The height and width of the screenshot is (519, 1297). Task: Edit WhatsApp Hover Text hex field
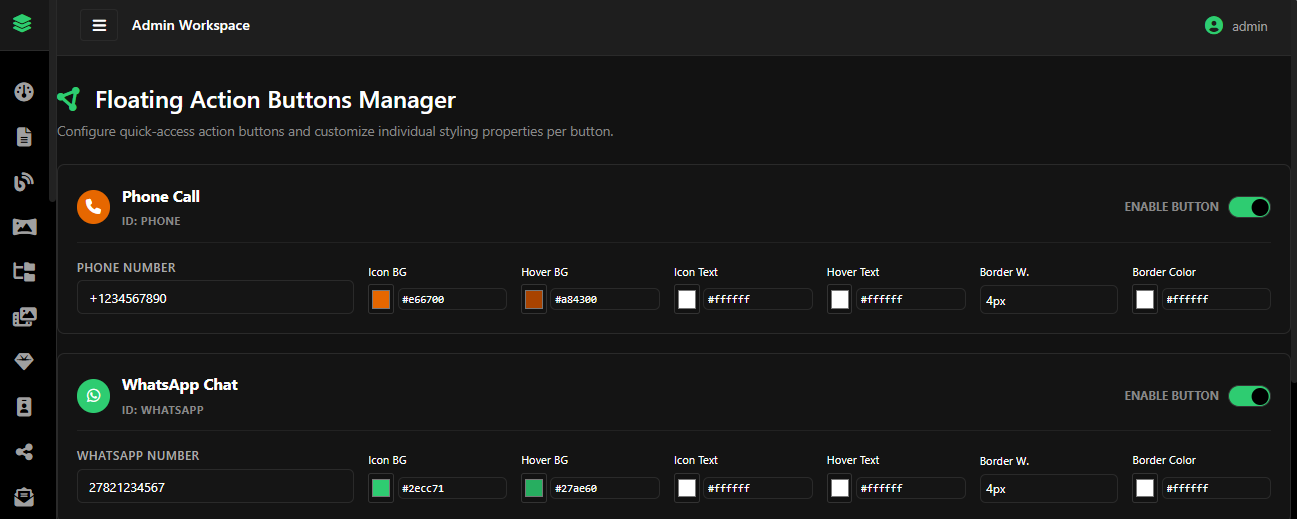911,488
